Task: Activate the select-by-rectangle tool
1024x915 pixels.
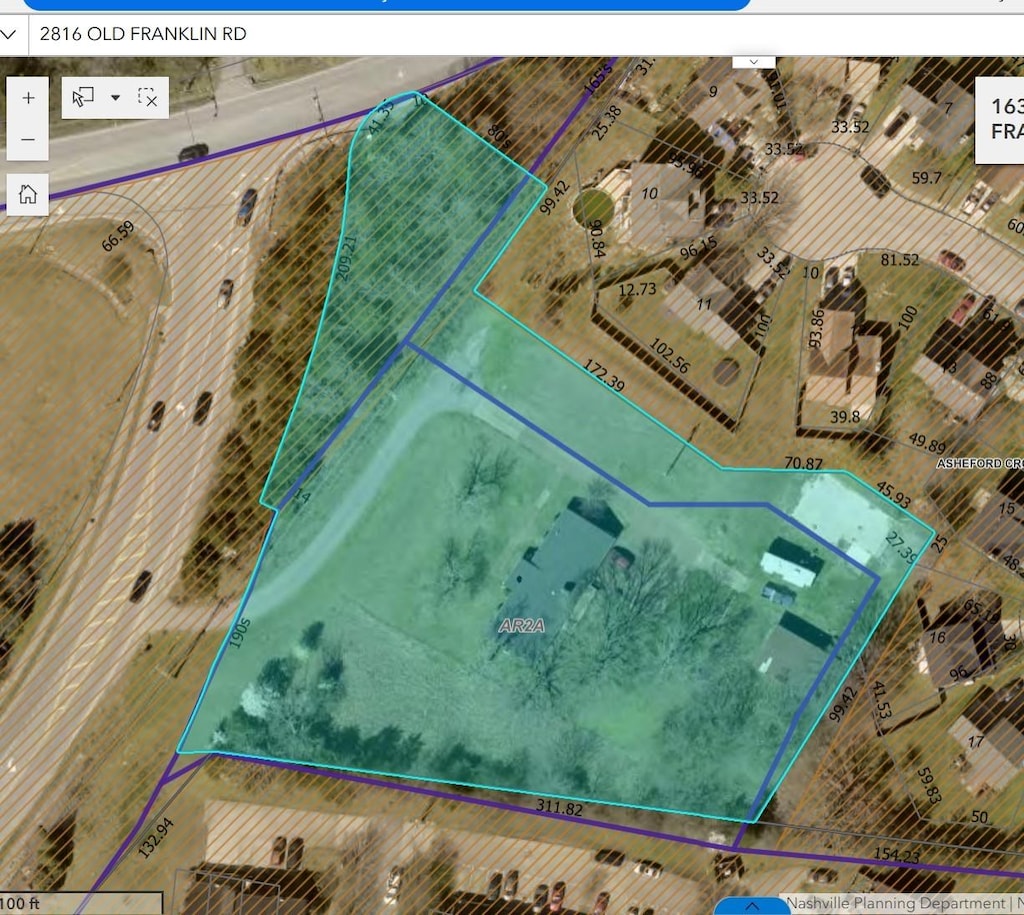Action: coord(83,98)
